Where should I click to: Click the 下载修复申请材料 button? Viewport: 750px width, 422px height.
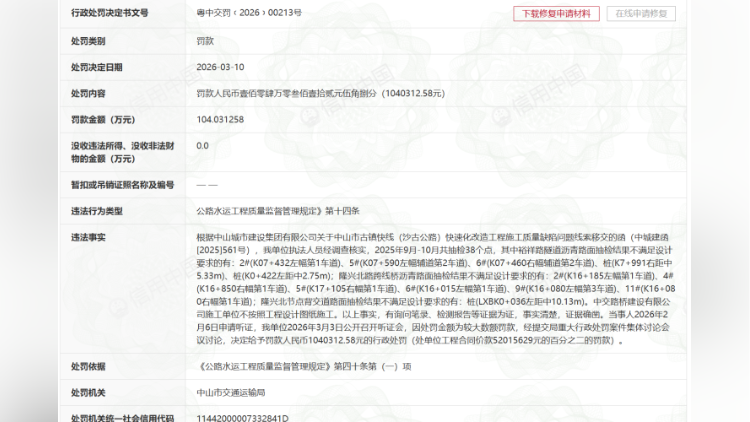tap(557, 14)
